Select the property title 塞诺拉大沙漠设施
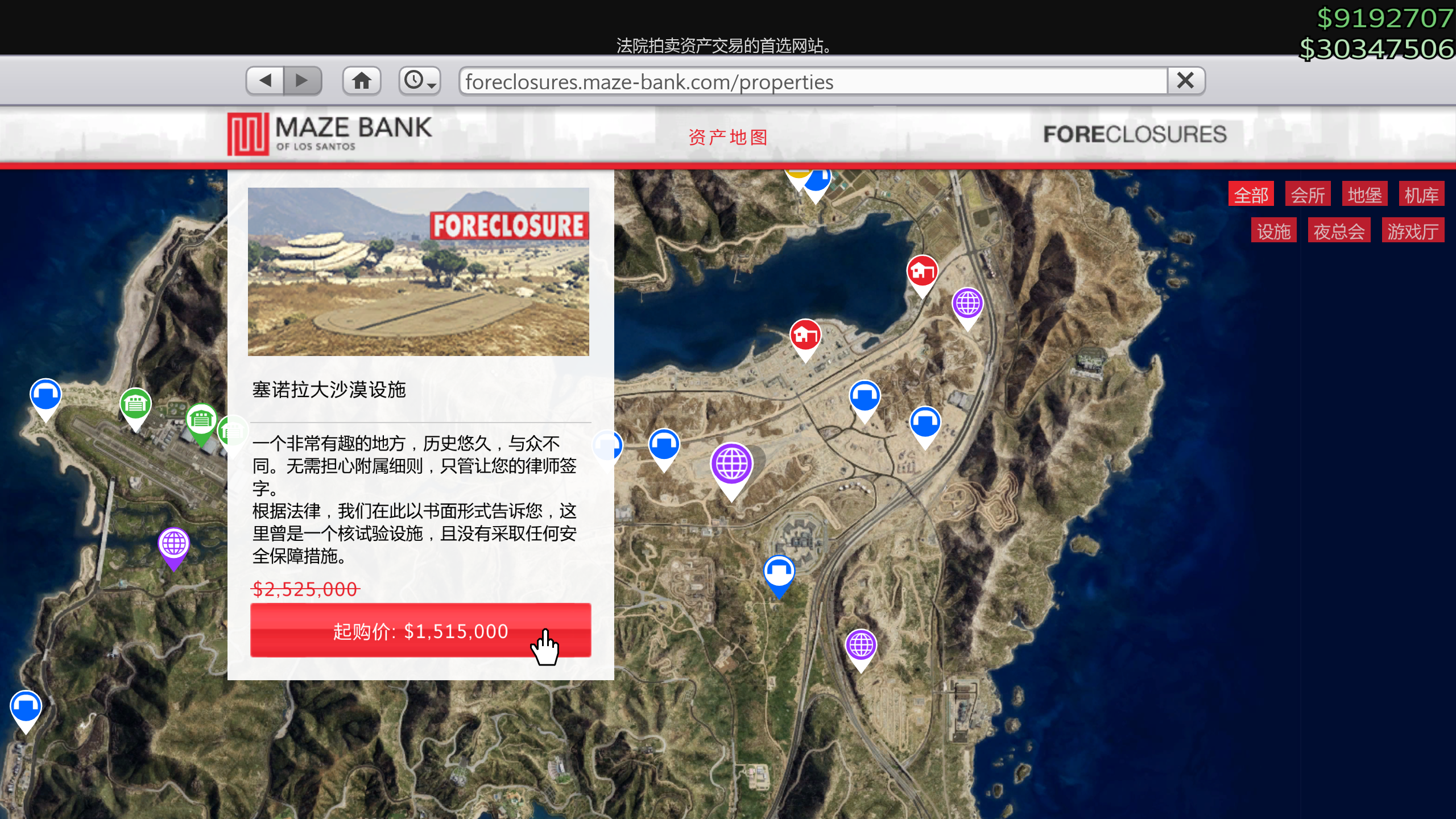This screenshot has width=1456, height=819. pos(329,390)
